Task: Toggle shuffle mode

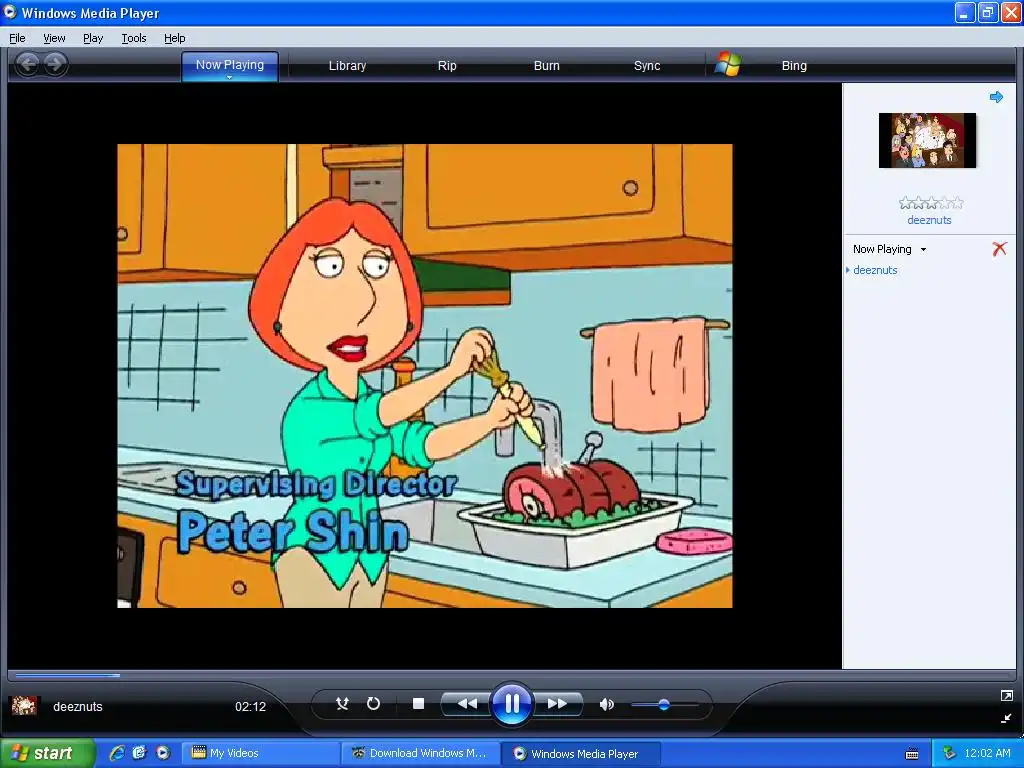Action: click(x=342, y=703)
